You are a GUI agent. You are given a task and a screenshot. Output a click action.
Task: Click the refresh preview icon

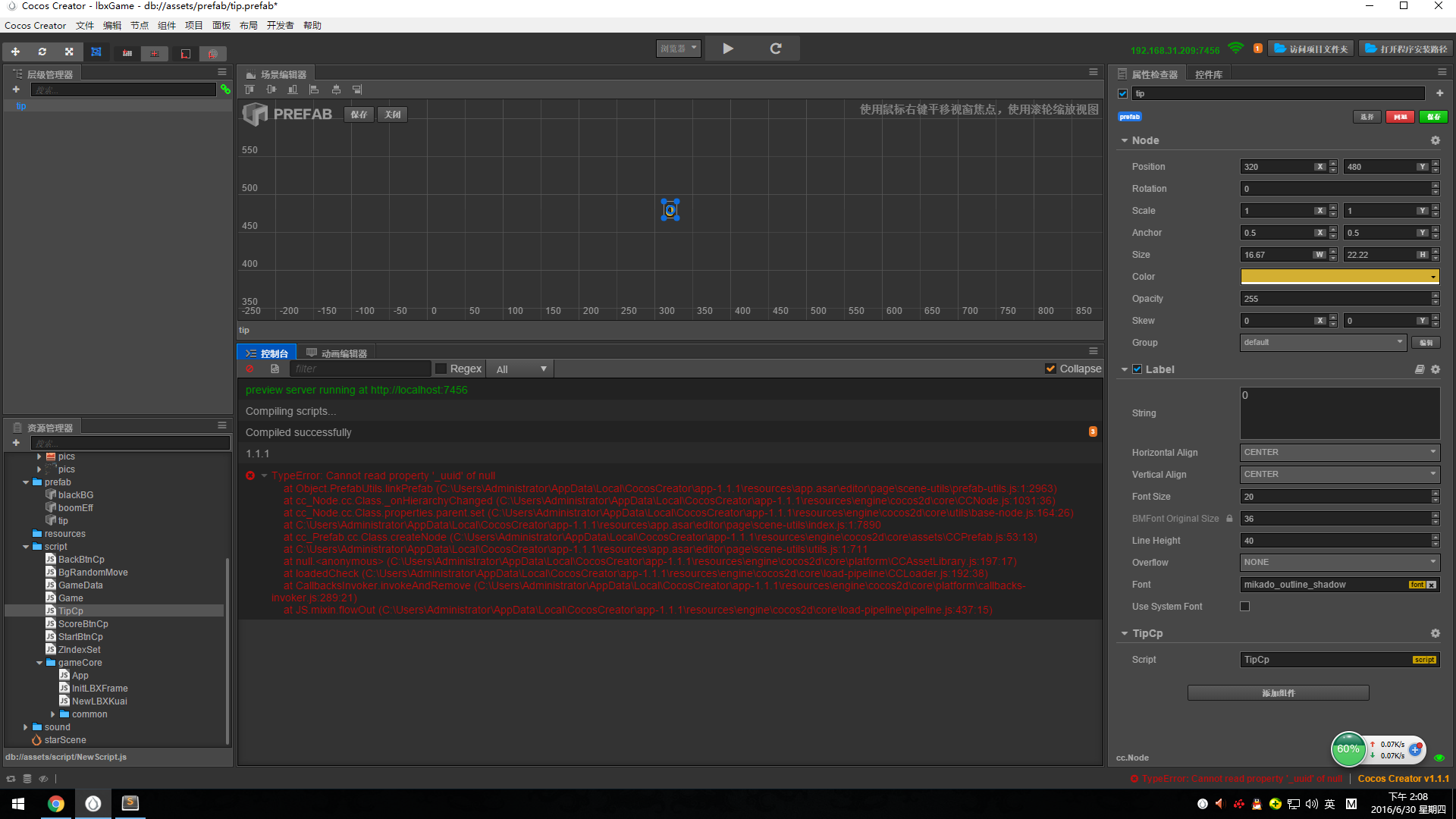[x=775, y=49]
